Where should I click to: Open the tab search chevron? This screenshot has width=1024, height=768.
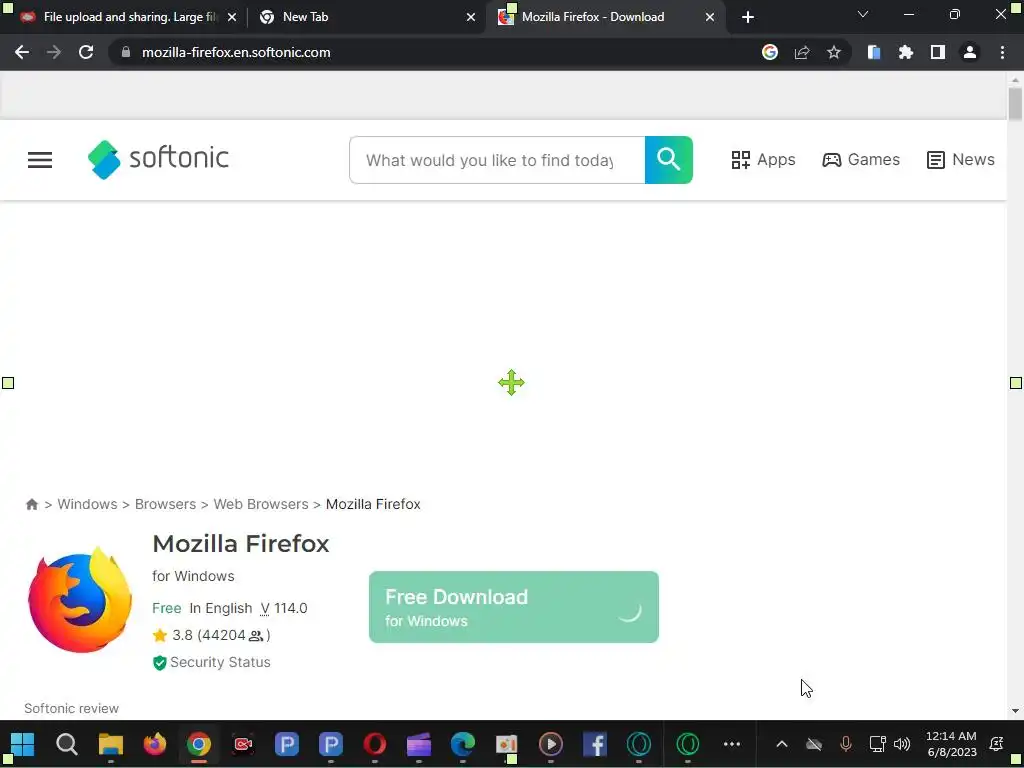(863, 14)
